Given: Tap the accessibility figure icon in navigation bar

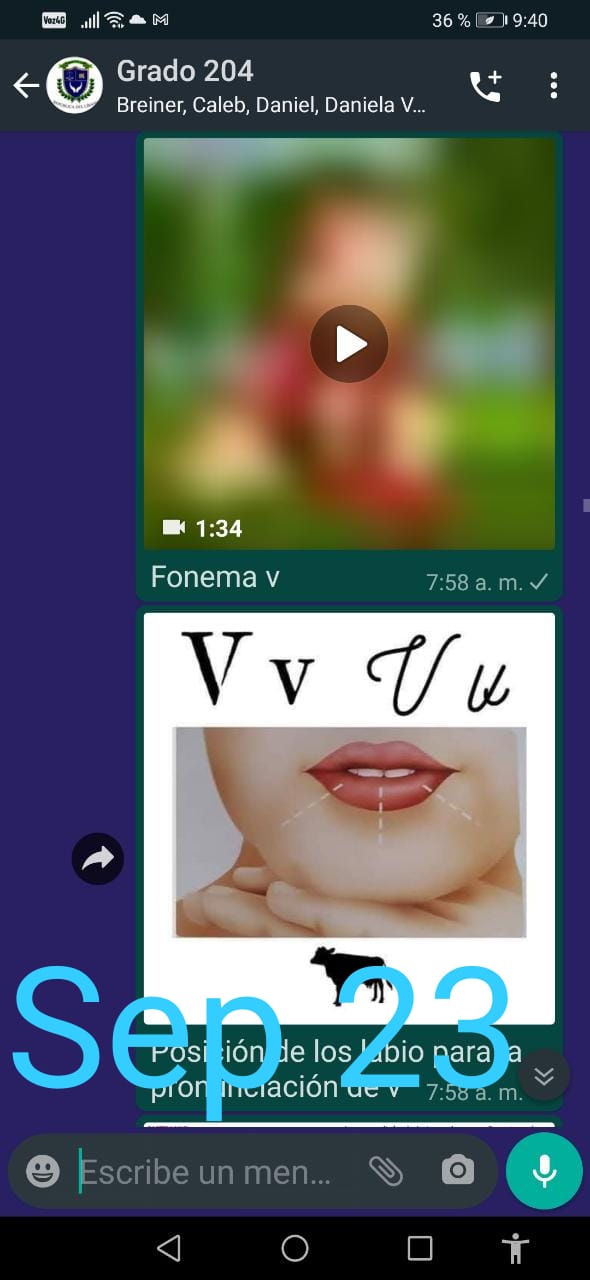Looking at the screenshot, I should 516,1248.
